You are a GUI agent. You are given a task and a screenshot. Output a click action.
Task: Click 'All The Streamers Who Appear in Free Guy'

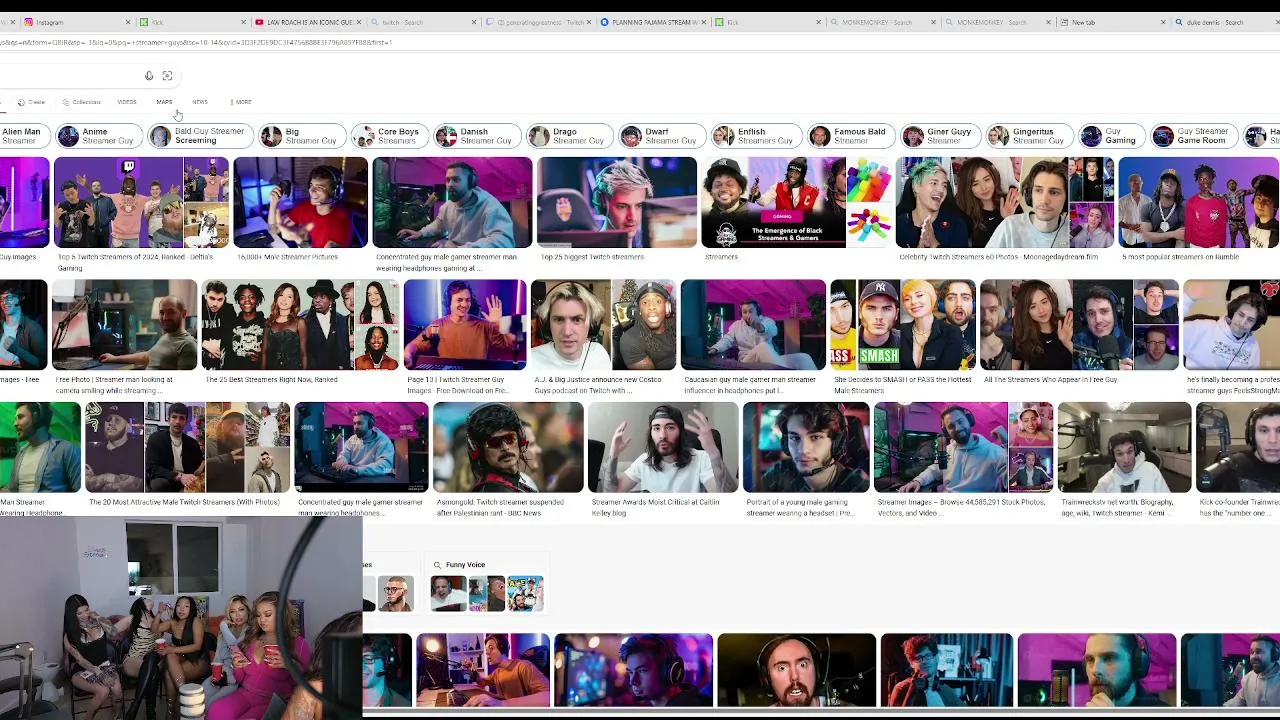[x=1050, y=380]
